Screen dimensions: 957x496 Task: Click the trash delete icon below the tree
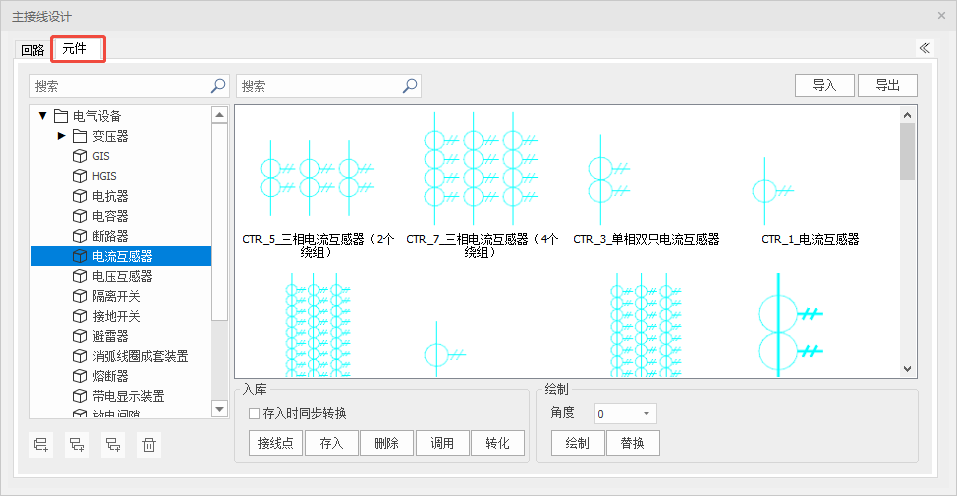coord(149,445)
